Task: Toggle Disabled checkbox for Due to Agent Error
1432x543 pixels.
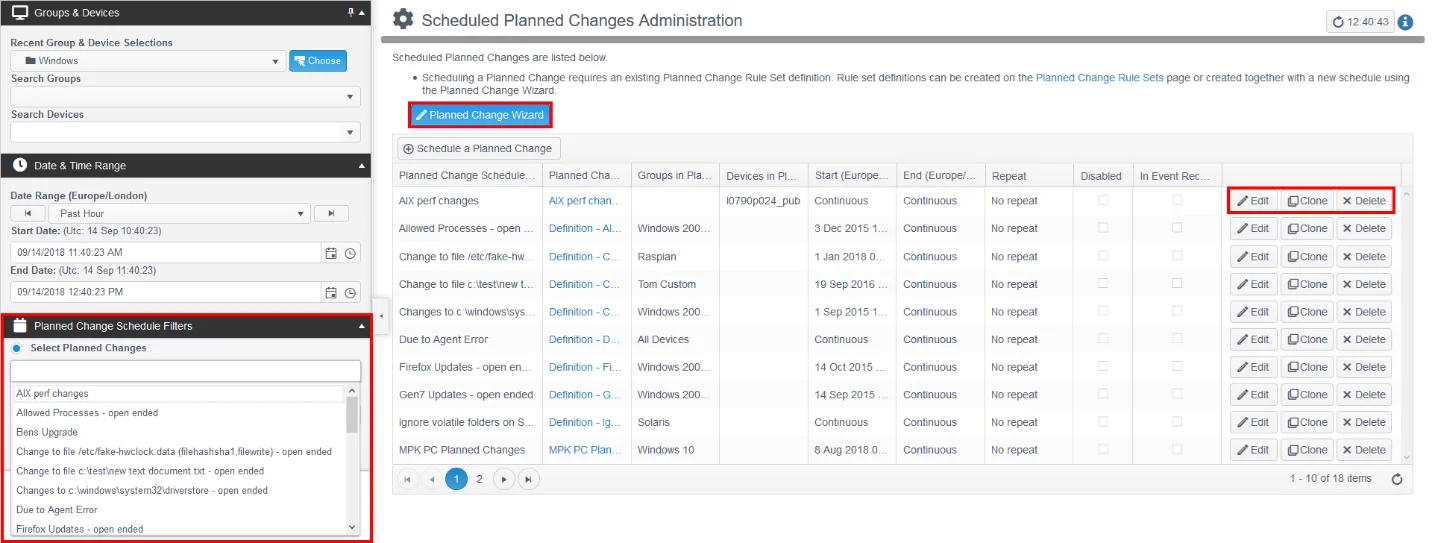Action: tap(1103, 339)
